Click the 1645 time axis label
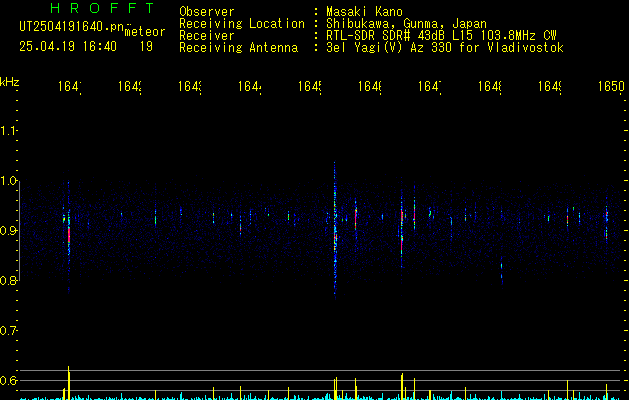 [310, 86]
